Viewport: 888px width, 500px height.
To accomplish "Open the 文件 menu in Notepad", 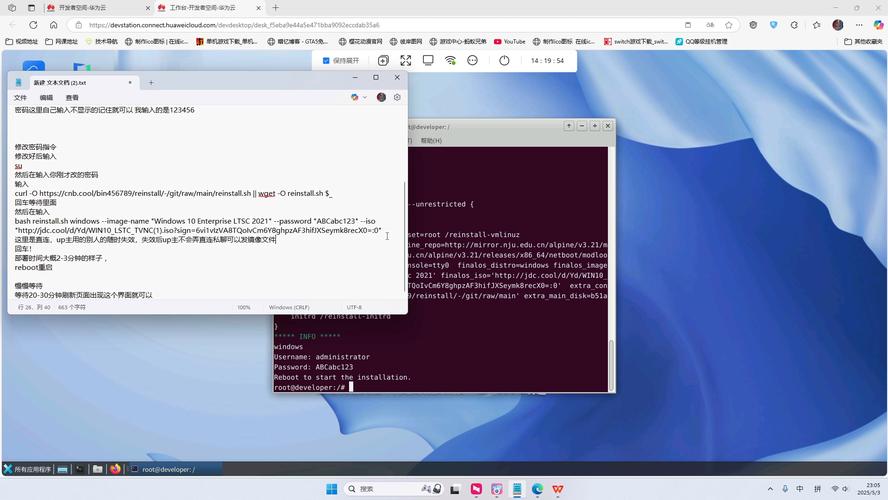I will point(20,97).
